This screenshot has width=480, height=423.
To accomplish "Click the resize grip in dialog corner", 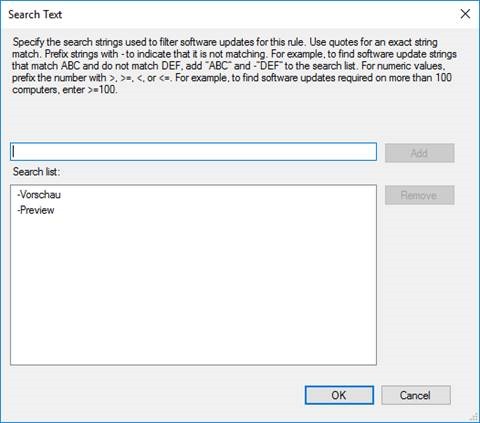I will pos(473,416).
